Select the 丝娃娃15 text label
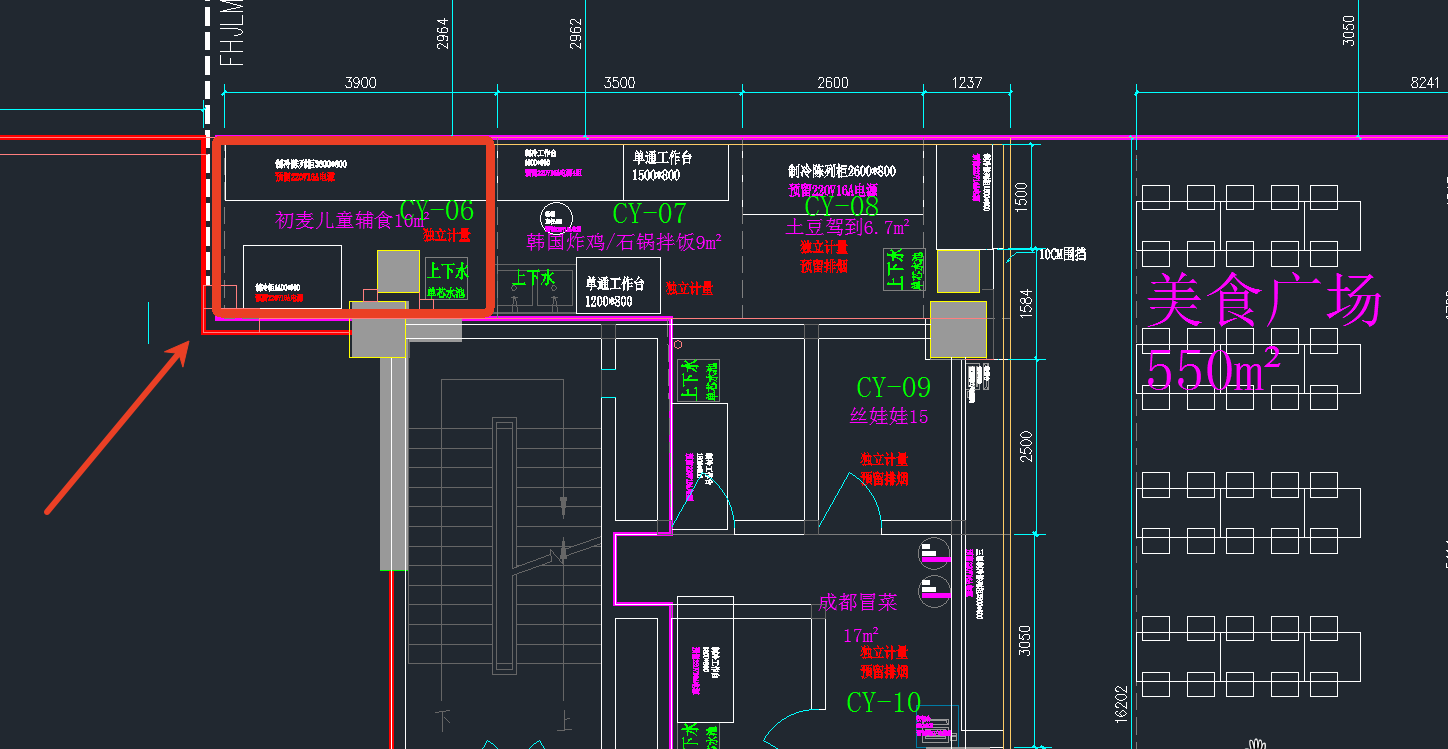Viewport: 1448px width, 749px height. 889,416
